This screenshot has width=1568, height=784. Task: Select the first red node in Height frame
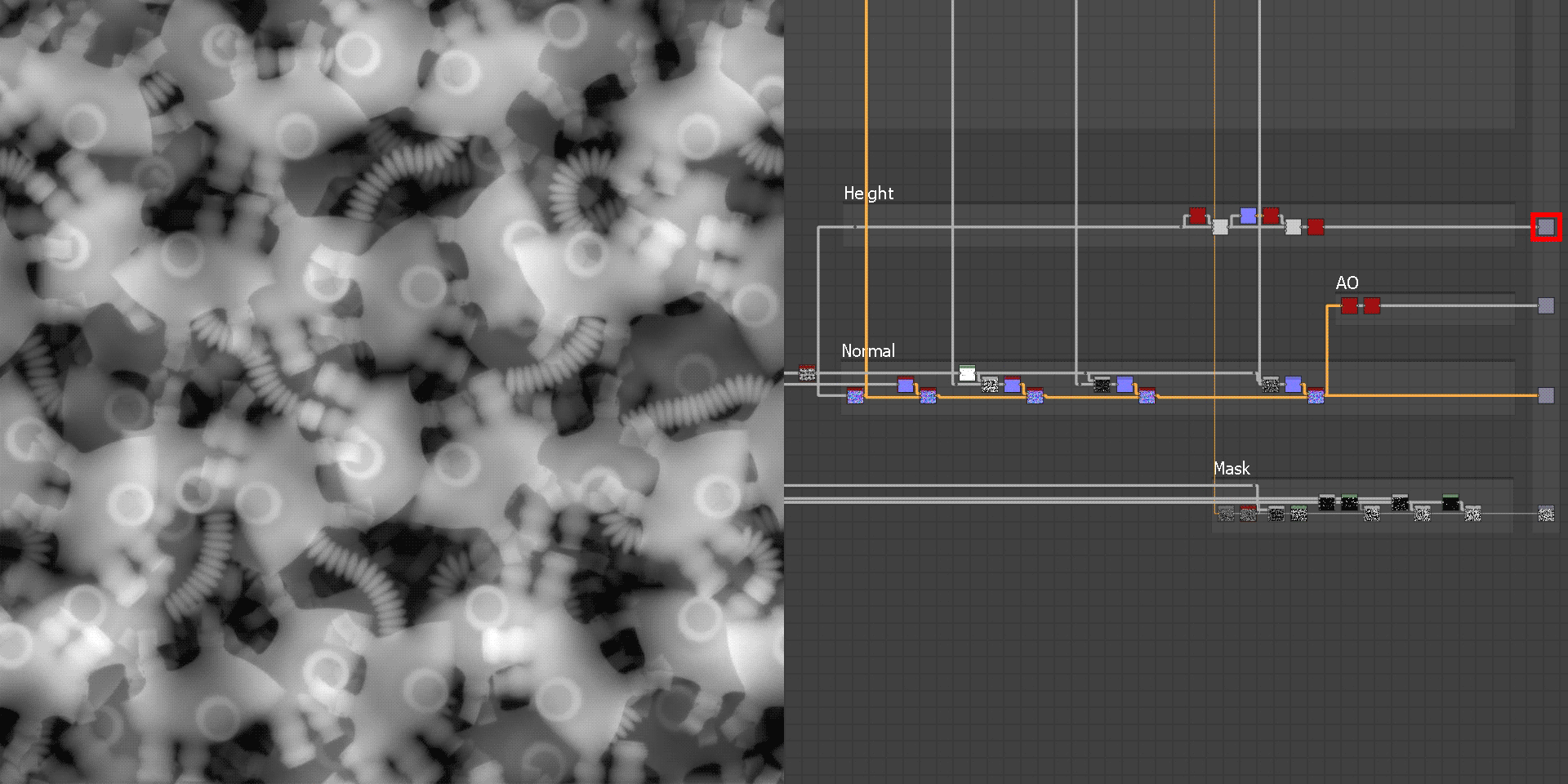pyautogui.click(x=1197, y=216)
